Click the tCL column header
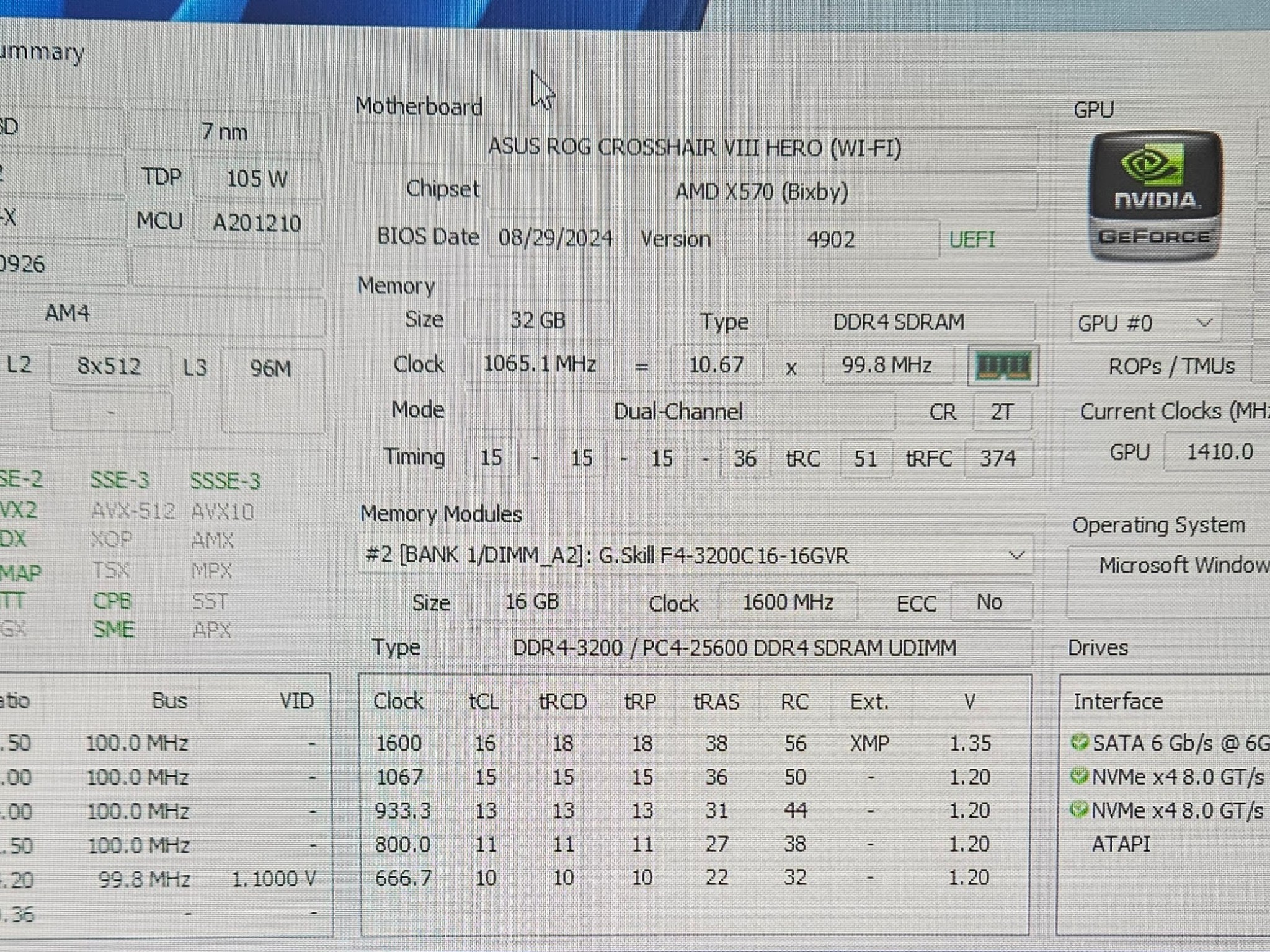The image size is (1270, 952). (x=484, y=702)
